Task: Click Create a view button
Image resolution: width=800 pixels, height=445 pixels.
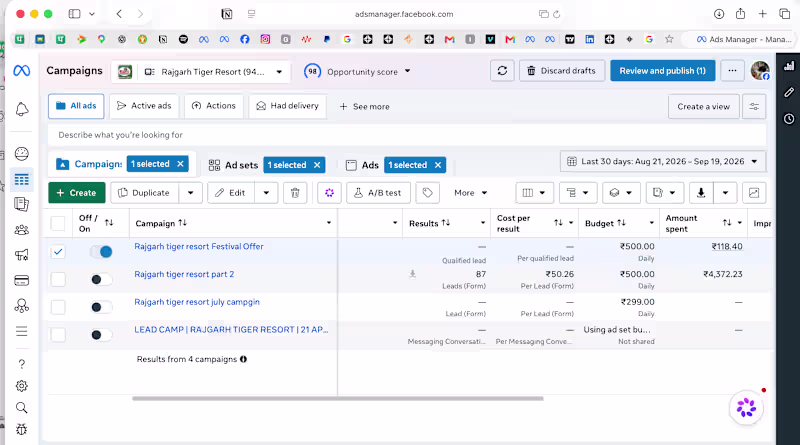Action: pyautogui.click(x=704, y=107)
